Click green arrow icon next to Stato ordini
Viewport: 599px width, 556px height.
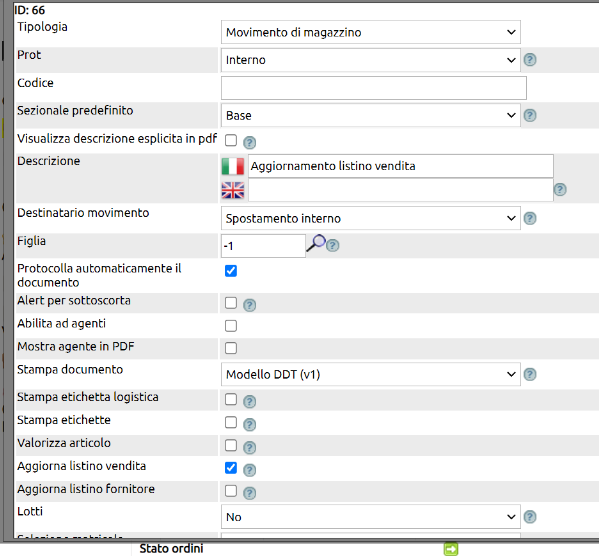tap(451, 549)
